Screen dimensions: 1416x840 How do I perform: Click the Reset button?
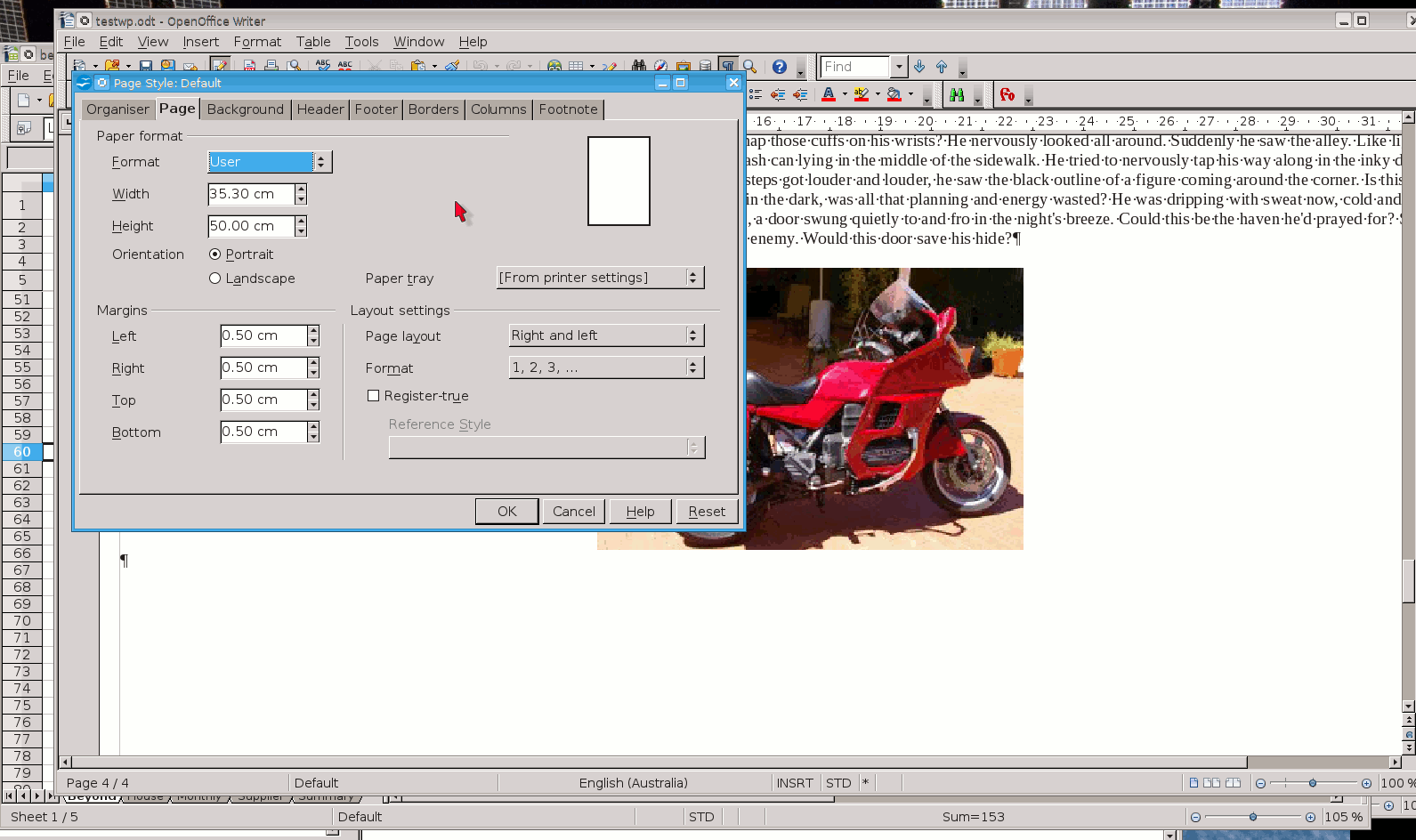[707, 512]
